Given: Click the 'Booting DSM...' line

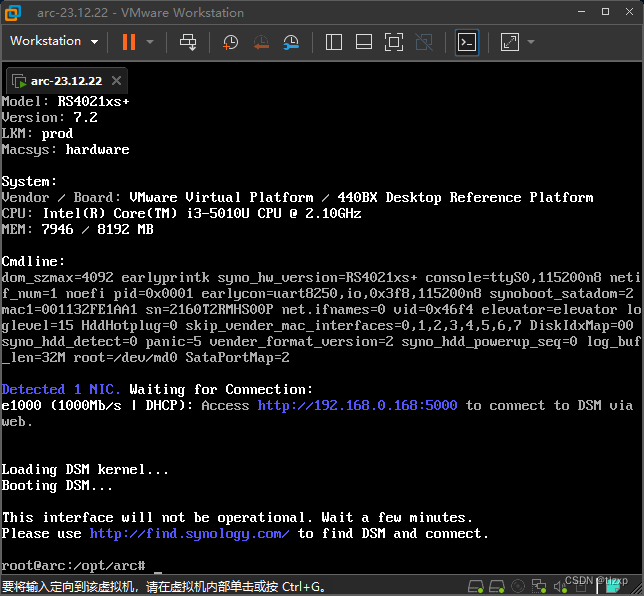Looking at the screenshot, I should pos(57,486).
